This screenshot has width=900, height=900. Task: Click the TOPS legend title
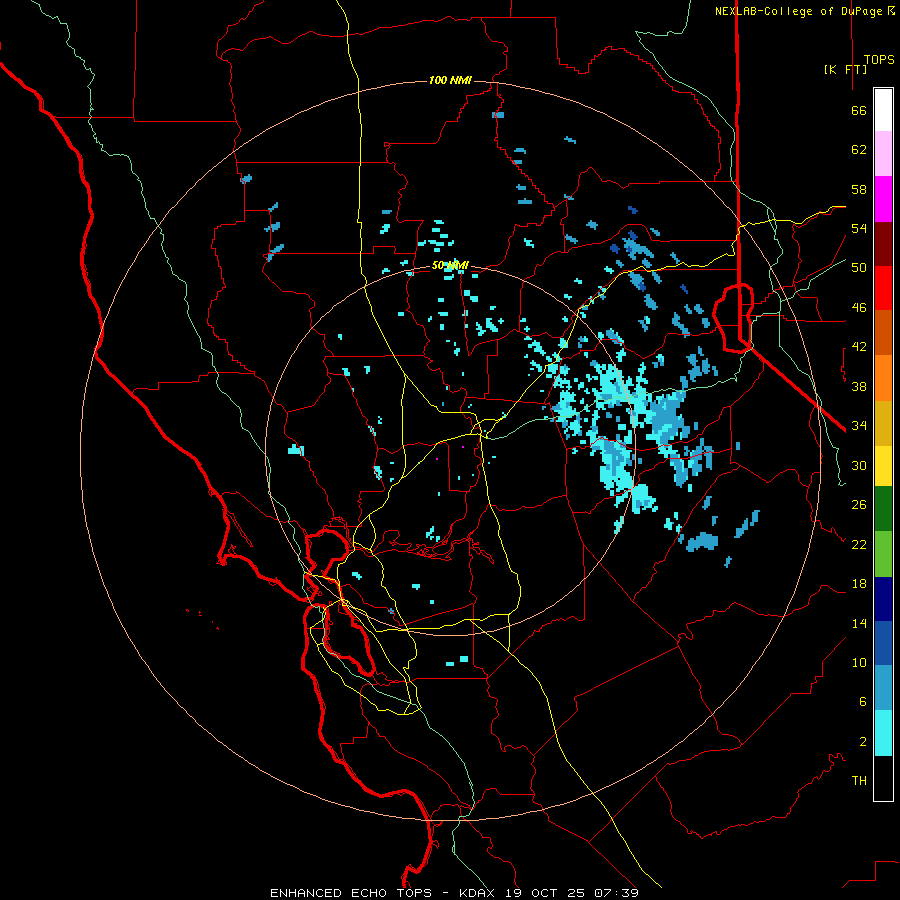pos(879,60)
